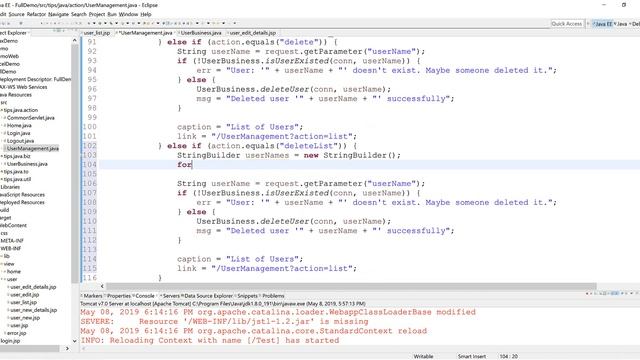
Task: Select user_new.jsp in the tree
Action: click(25, 318)
